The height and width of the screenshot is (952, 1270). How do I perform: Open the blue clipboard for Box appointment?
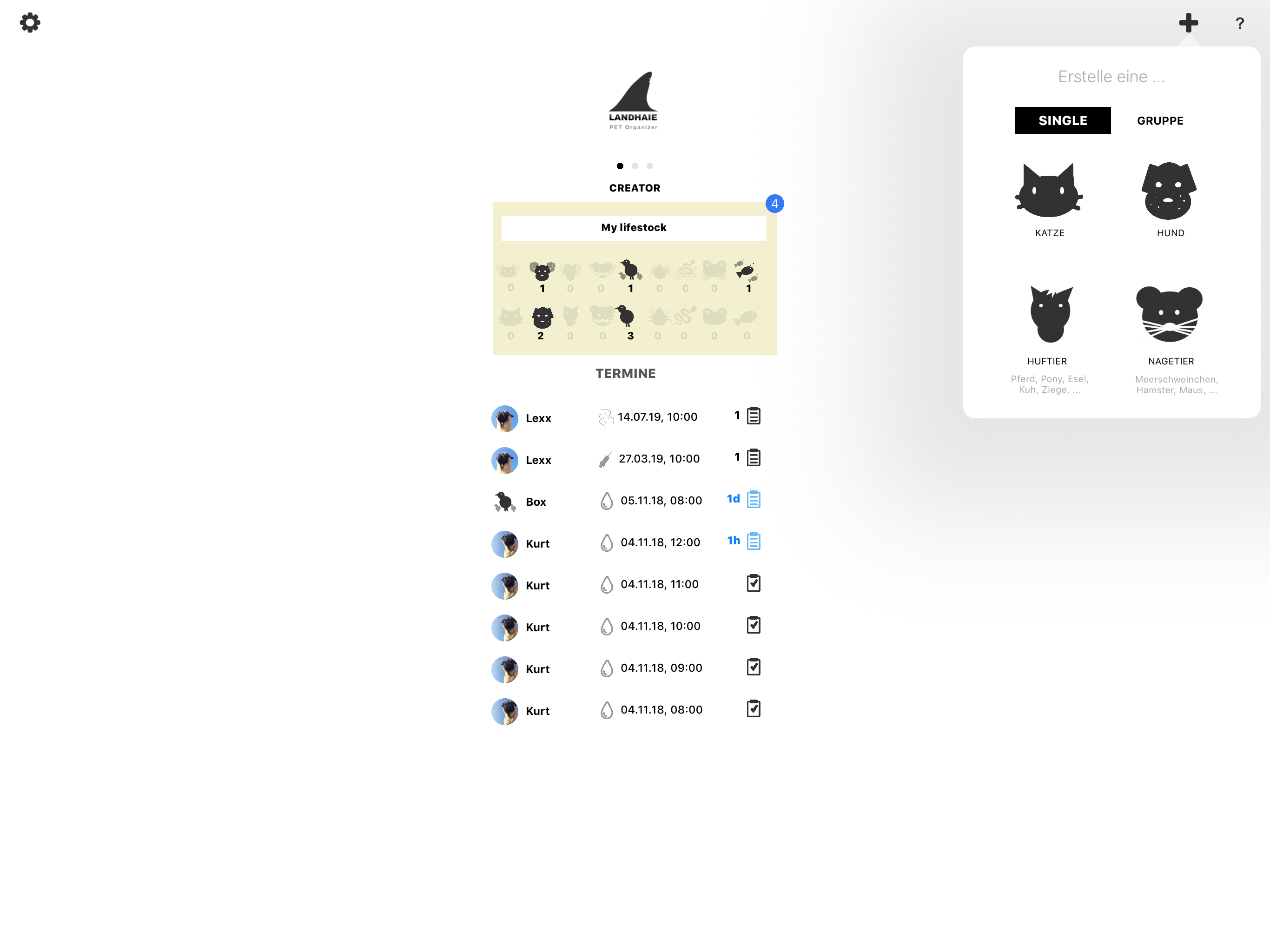(x=753, y=500)
